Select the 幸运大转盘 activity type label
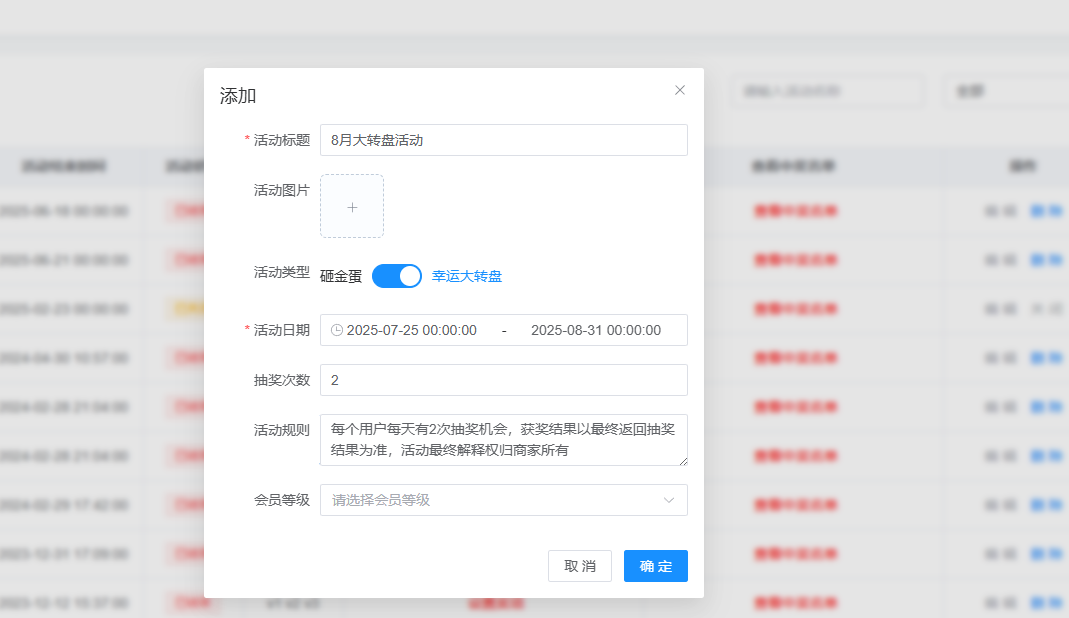 coord(467,276)
